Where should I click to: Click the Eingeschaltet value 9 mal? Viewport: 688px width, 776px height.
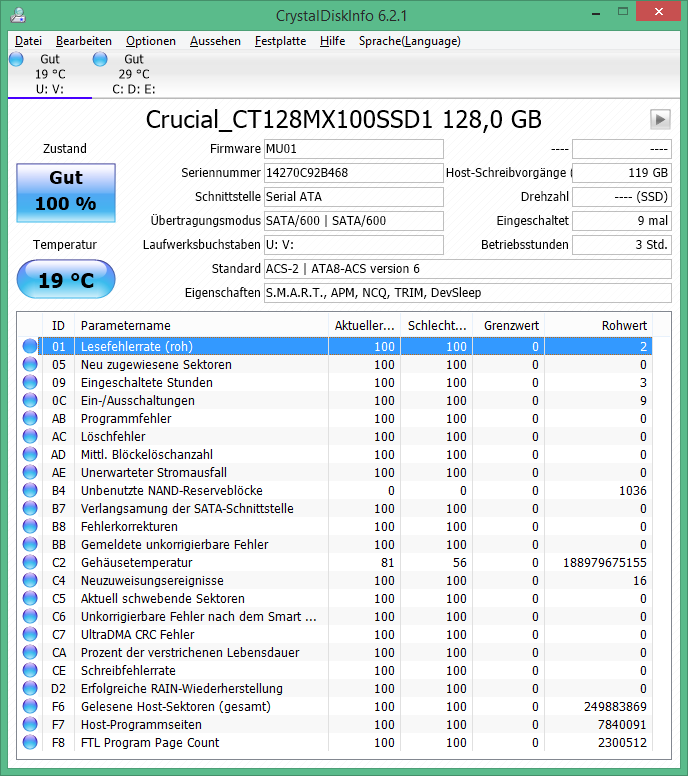click(622, 221)
